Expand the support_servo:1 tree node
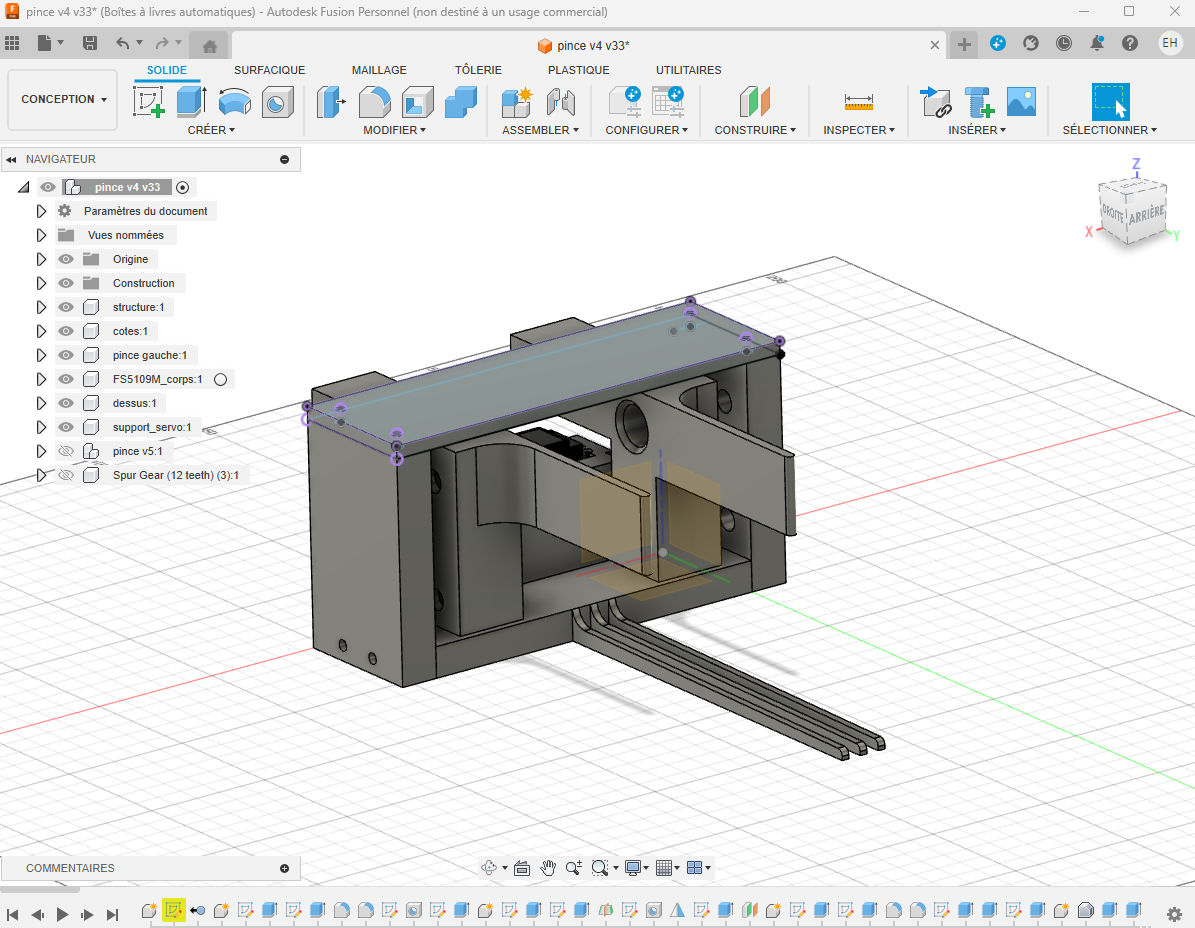 click(x=41, y=427)
